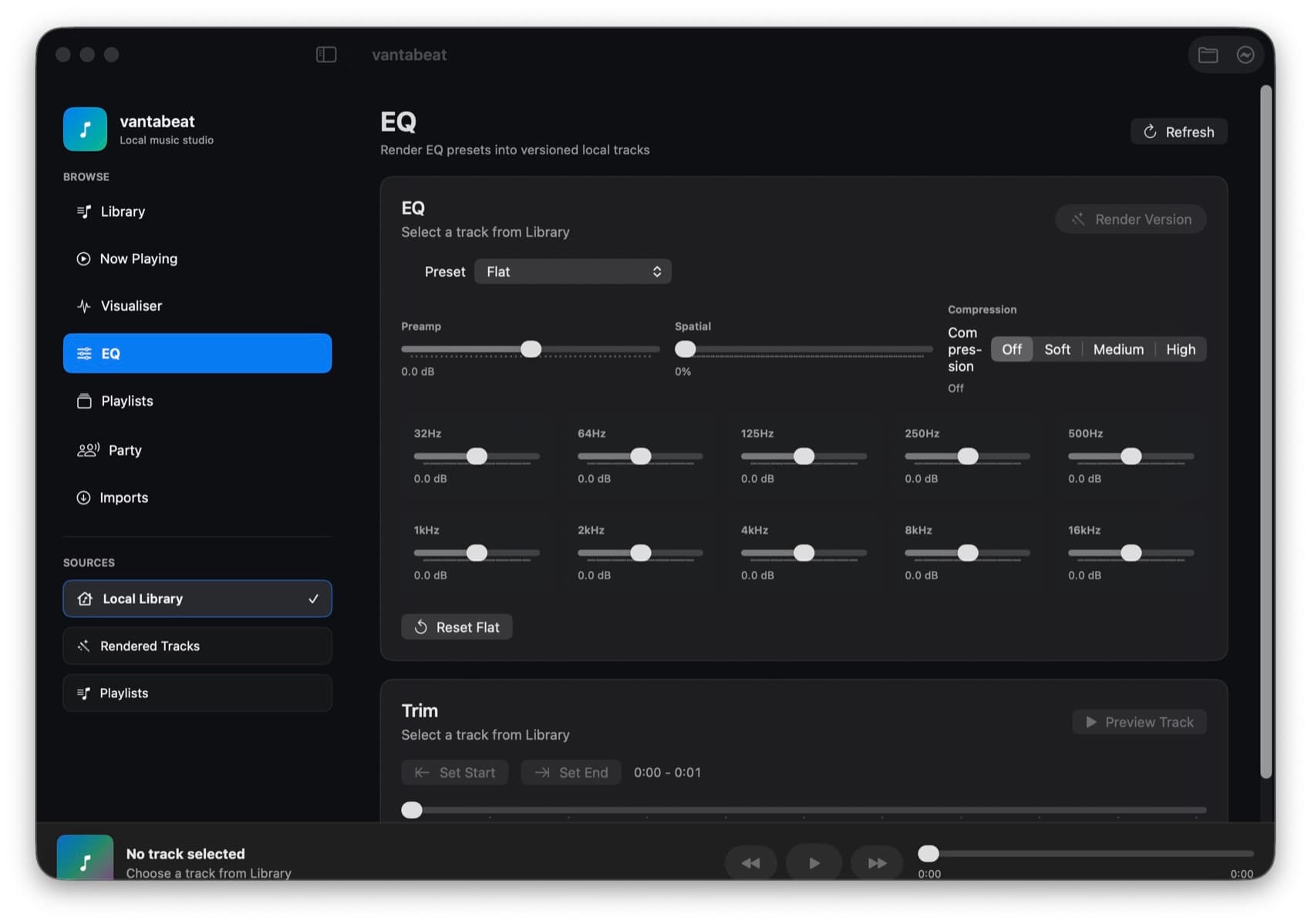
Task: Start playback with the play button
Action: [814, 863]
